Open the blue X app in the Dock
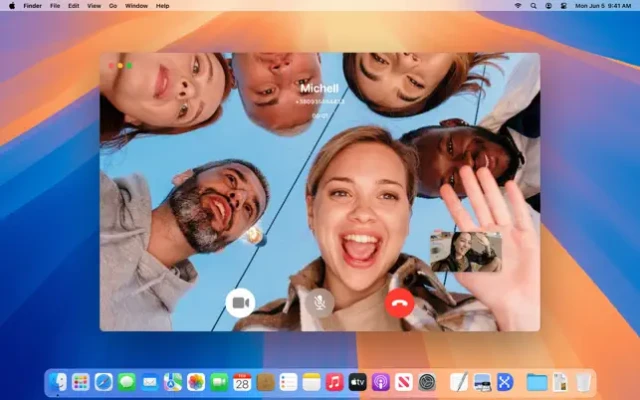Viewport: 640px width, 400px height. (x=505, y=382)
